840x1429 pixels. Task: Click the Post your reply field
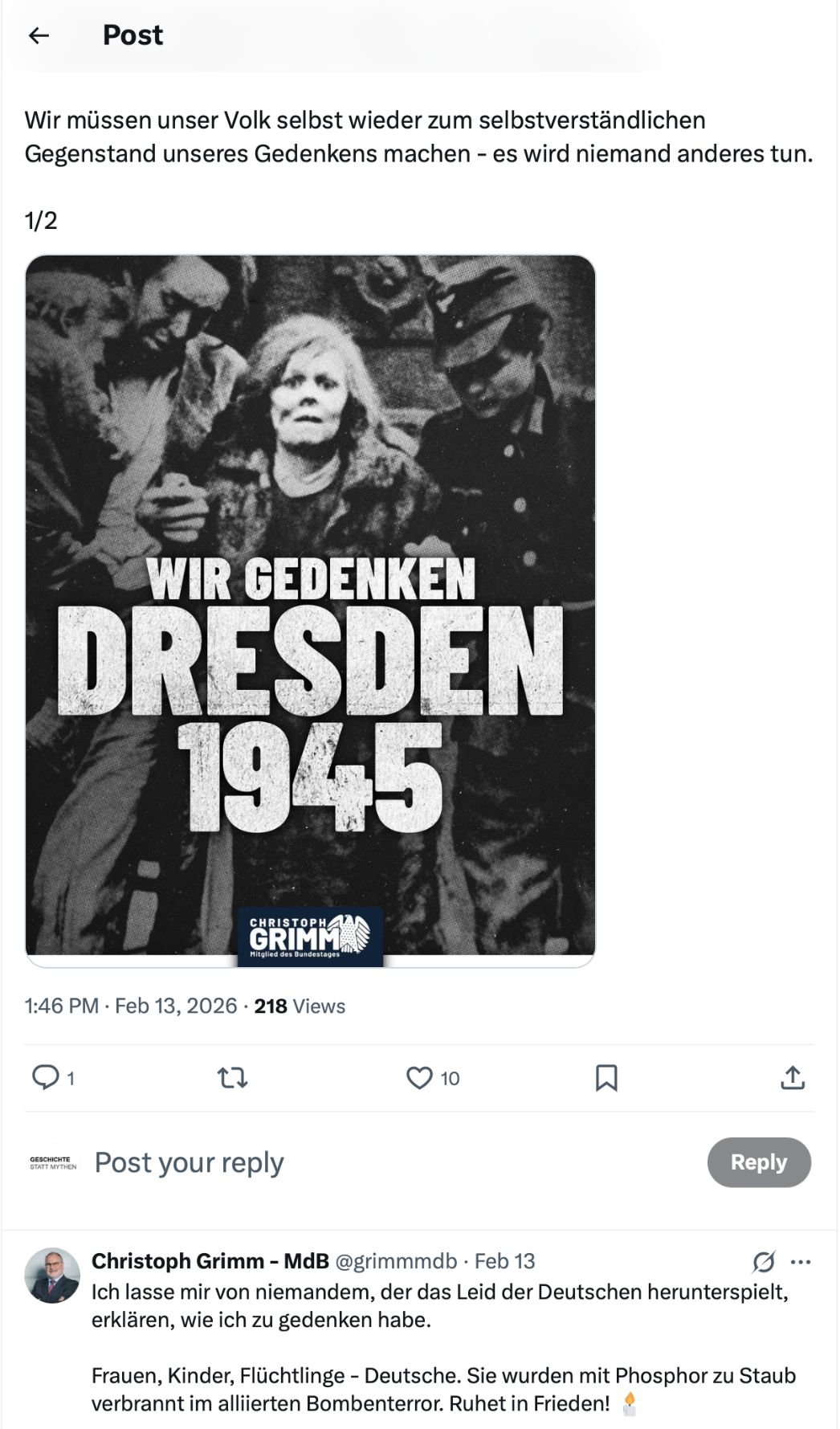click(189, 1162)
